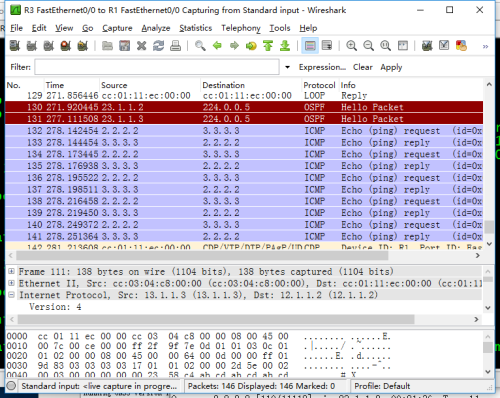This screenshot has width=500, height=398.
Task: Open capture options toolbar icon
Action: point(32,46)
